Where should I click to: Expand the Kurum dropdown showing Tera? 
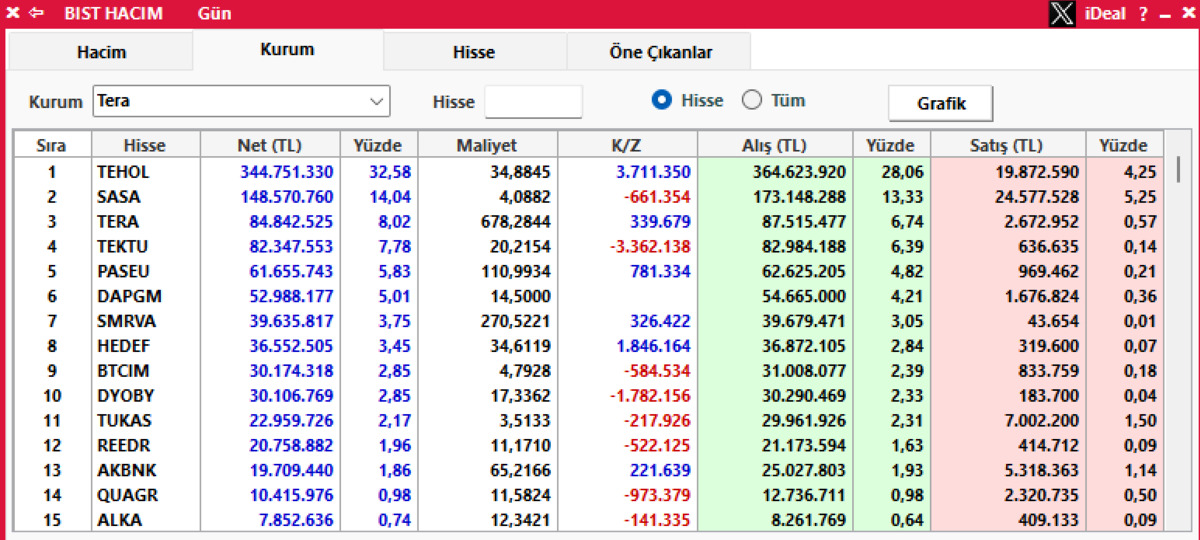click(x=241, y=101)
